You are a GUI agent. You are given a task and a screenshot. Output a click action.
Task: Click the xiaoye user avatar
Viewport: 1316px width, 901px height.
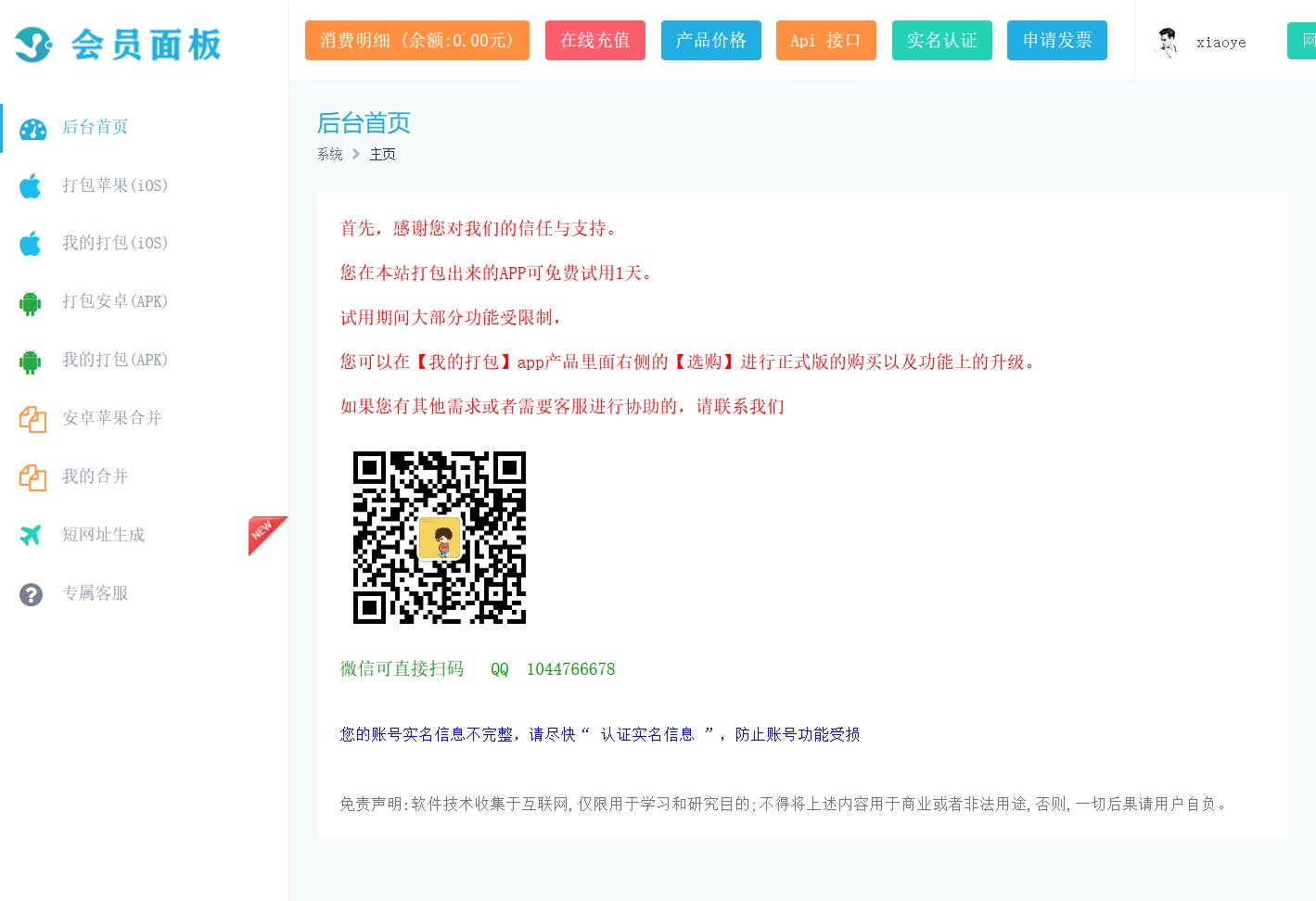point(1167,42)
